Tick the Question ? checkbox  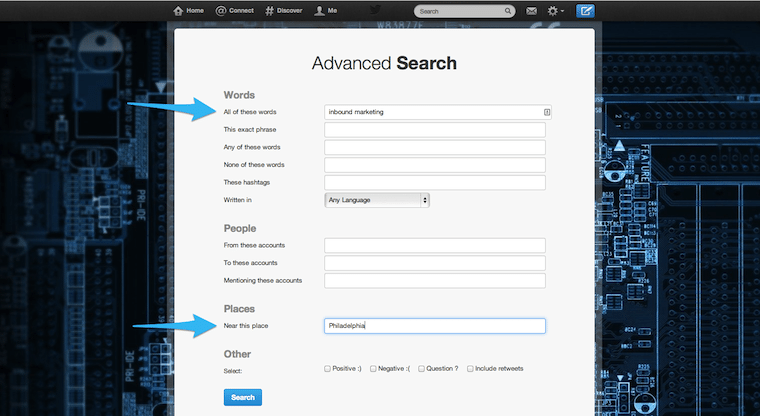pos(421,368)
